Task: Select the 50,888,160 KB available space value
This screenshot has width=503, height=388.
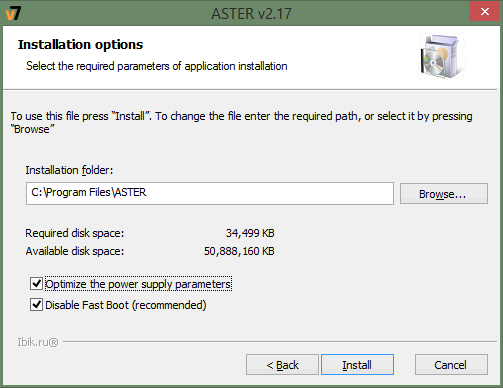Action: coord(239,251)
